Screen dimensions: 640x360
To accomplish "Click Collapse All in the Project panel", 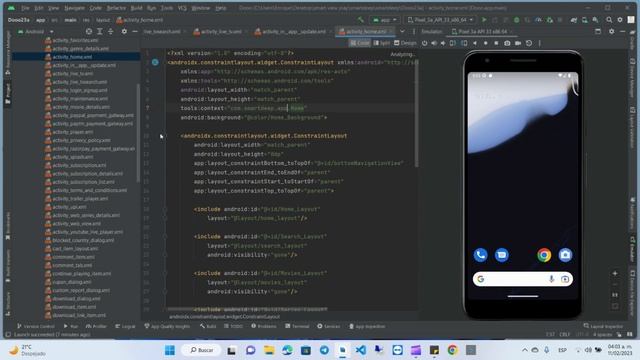I will (111, 31).
